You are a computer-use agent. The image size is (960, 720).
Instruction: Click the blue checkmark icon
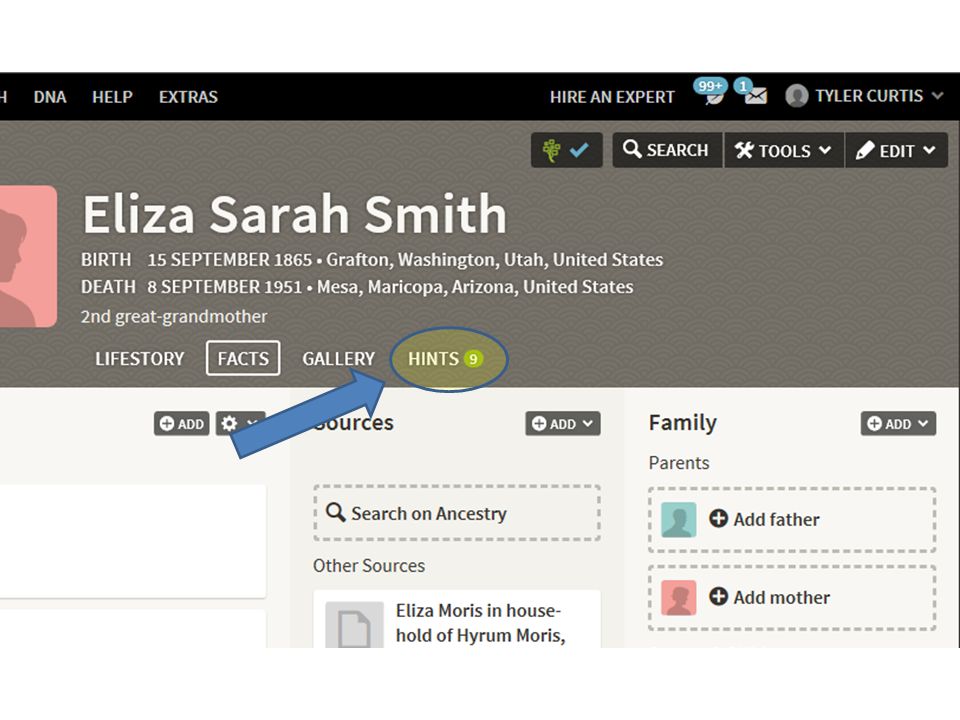click(x=579, y=149)
